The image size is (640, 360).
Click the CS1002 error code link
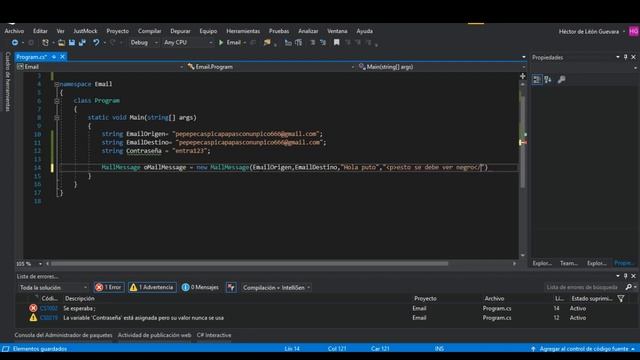coord(49,309)
